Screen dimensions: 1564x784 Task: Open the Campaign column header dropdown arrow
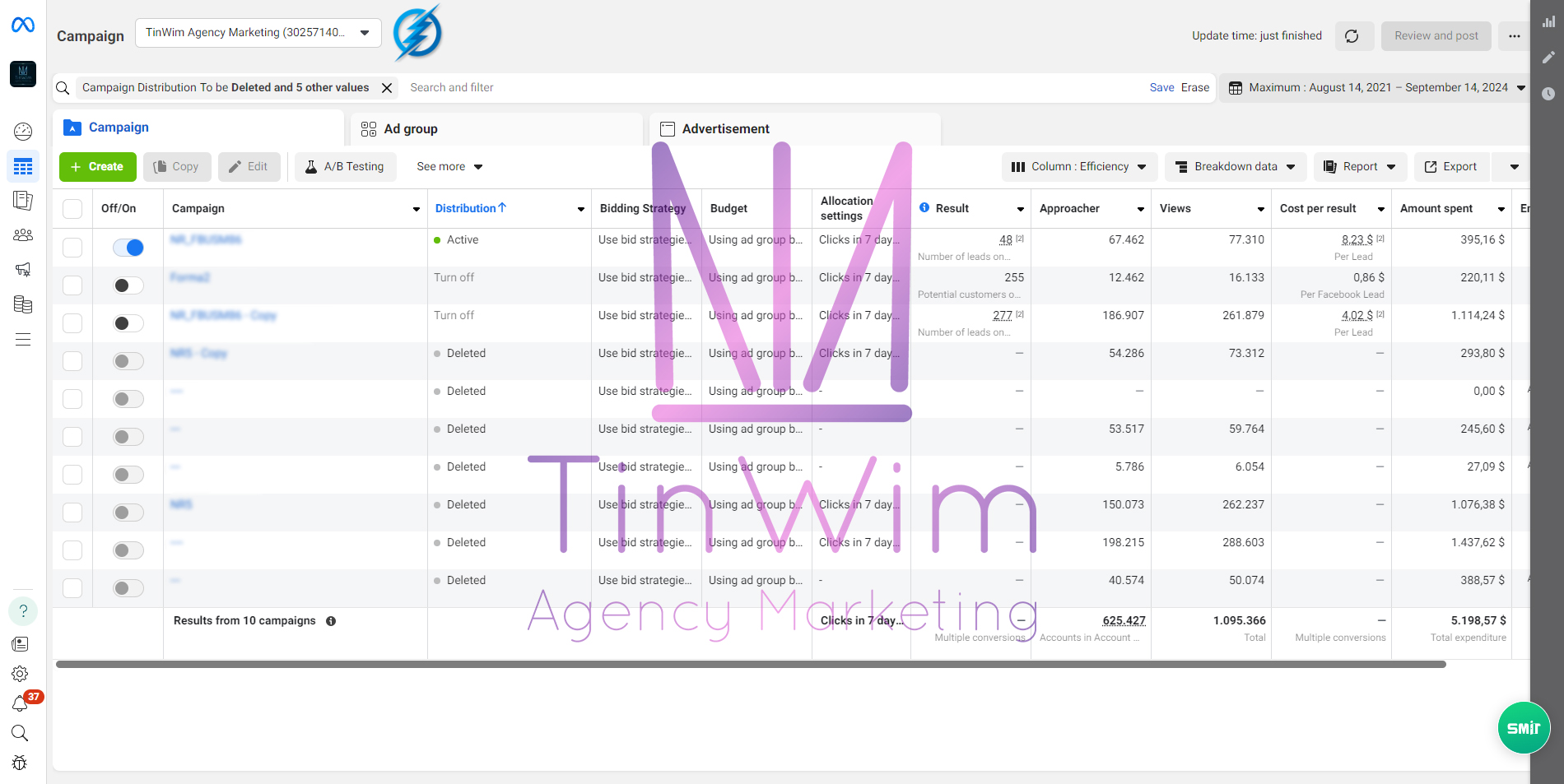pyautogui.click(x=417, y=209)
